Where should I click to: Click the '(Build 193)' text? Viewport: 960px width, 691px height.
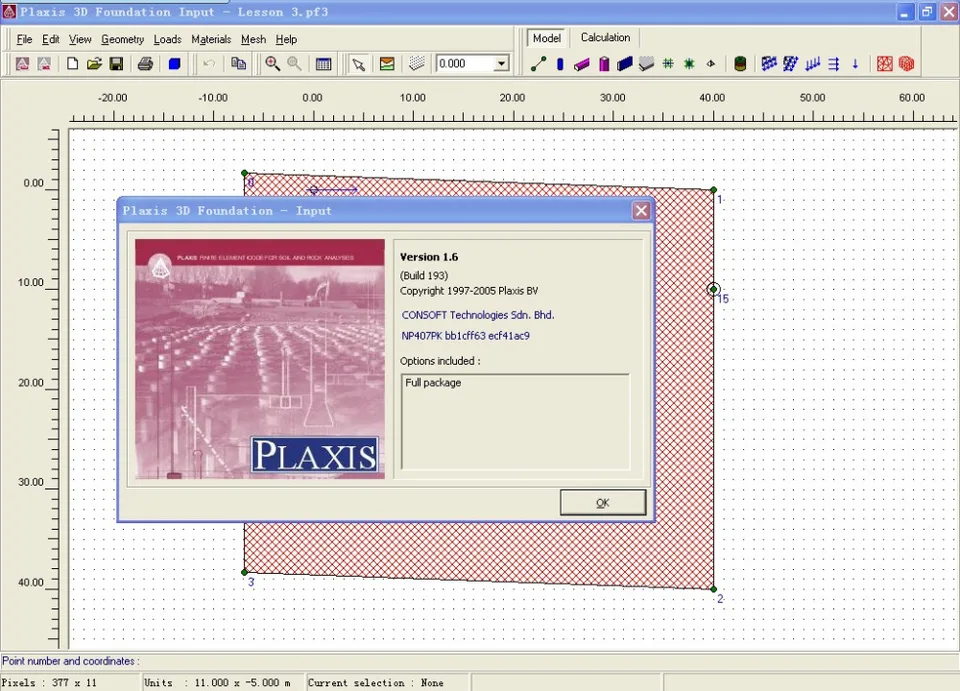(424, 275)
